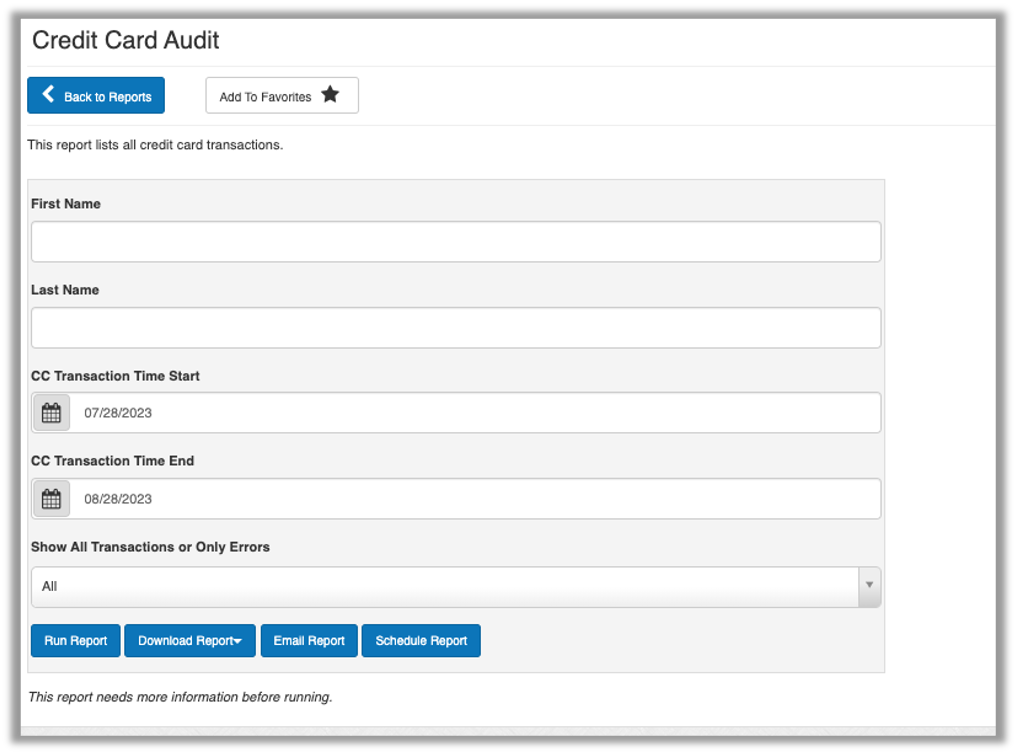
Task: Go back using Back to Reports label
Action: (x=108, y=97)
